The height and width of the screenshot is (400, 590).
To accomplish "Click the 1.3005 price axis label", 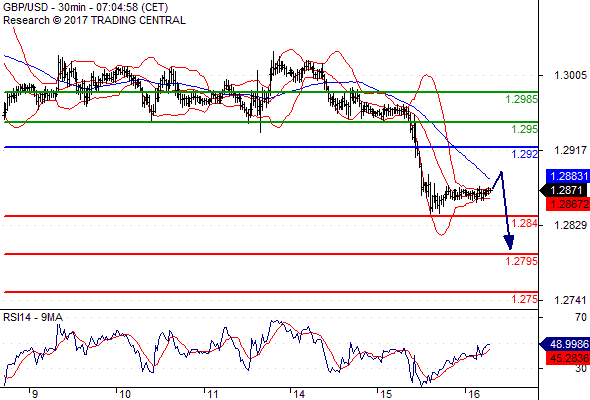I will click(x=570, y=75).
